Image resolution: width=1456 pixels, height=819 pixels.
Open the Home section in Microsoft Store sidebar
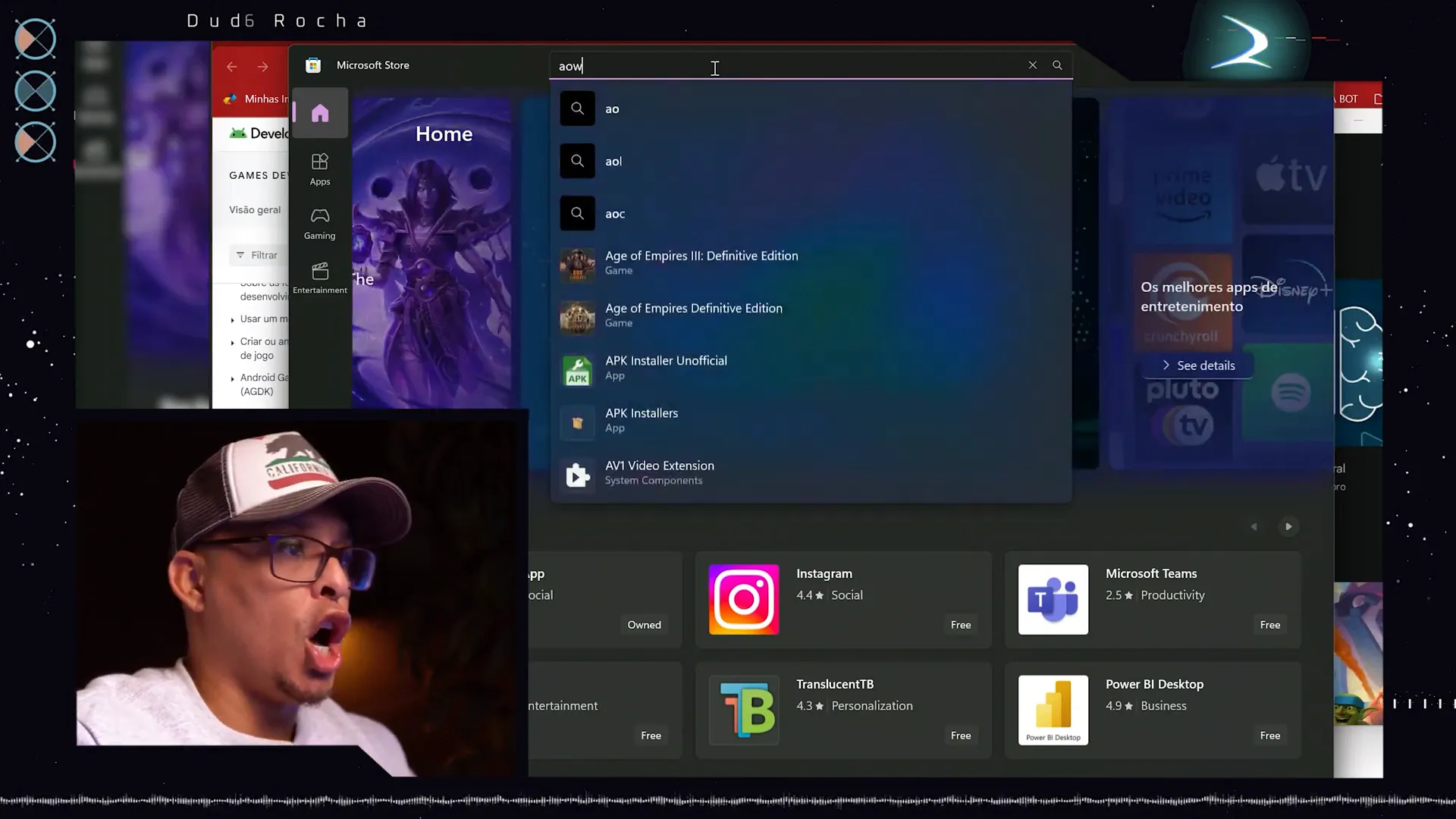coord(320,113)
